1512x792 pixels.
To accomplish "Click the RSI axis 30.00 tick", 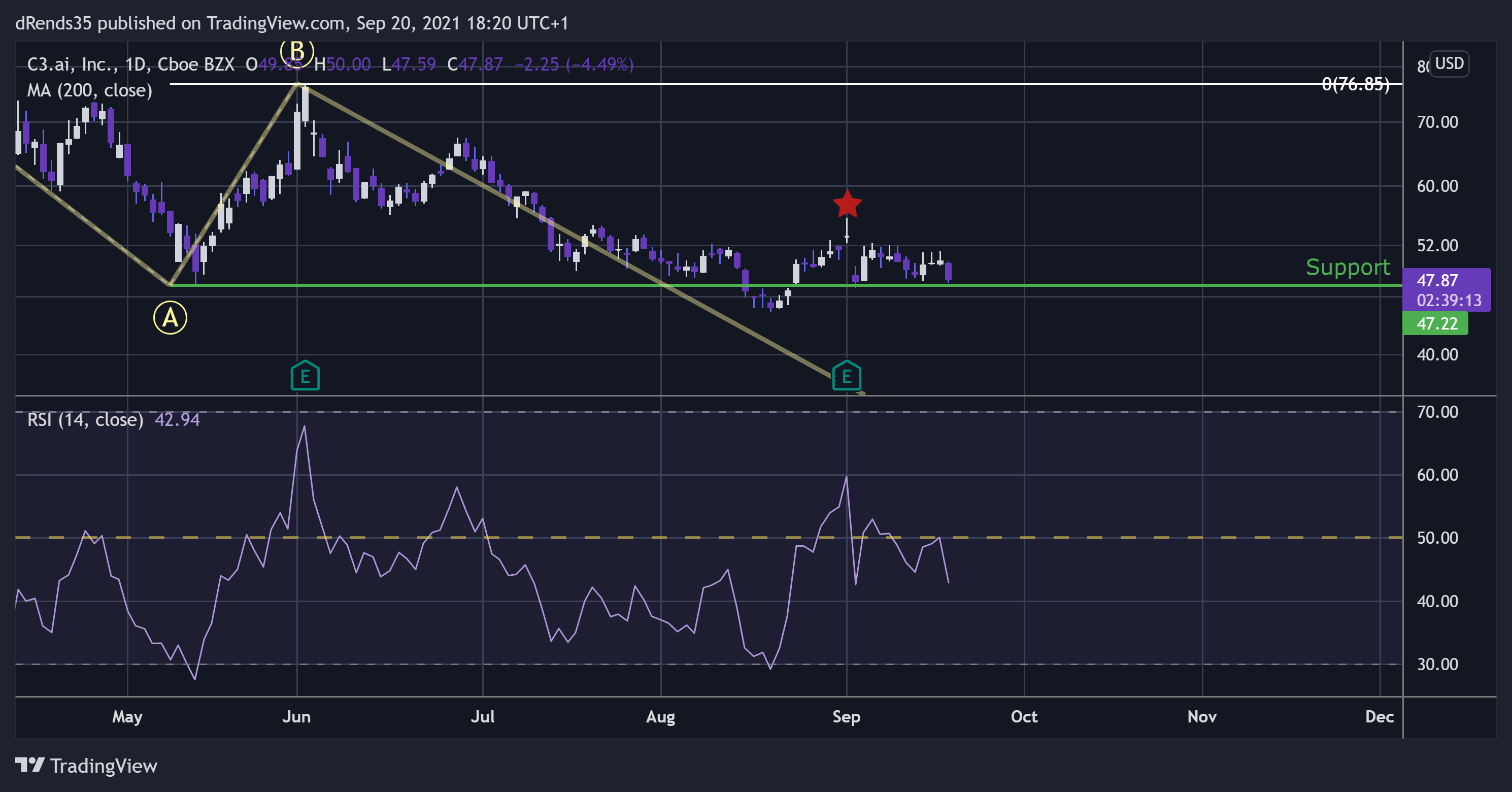I will pos(1437,665).
